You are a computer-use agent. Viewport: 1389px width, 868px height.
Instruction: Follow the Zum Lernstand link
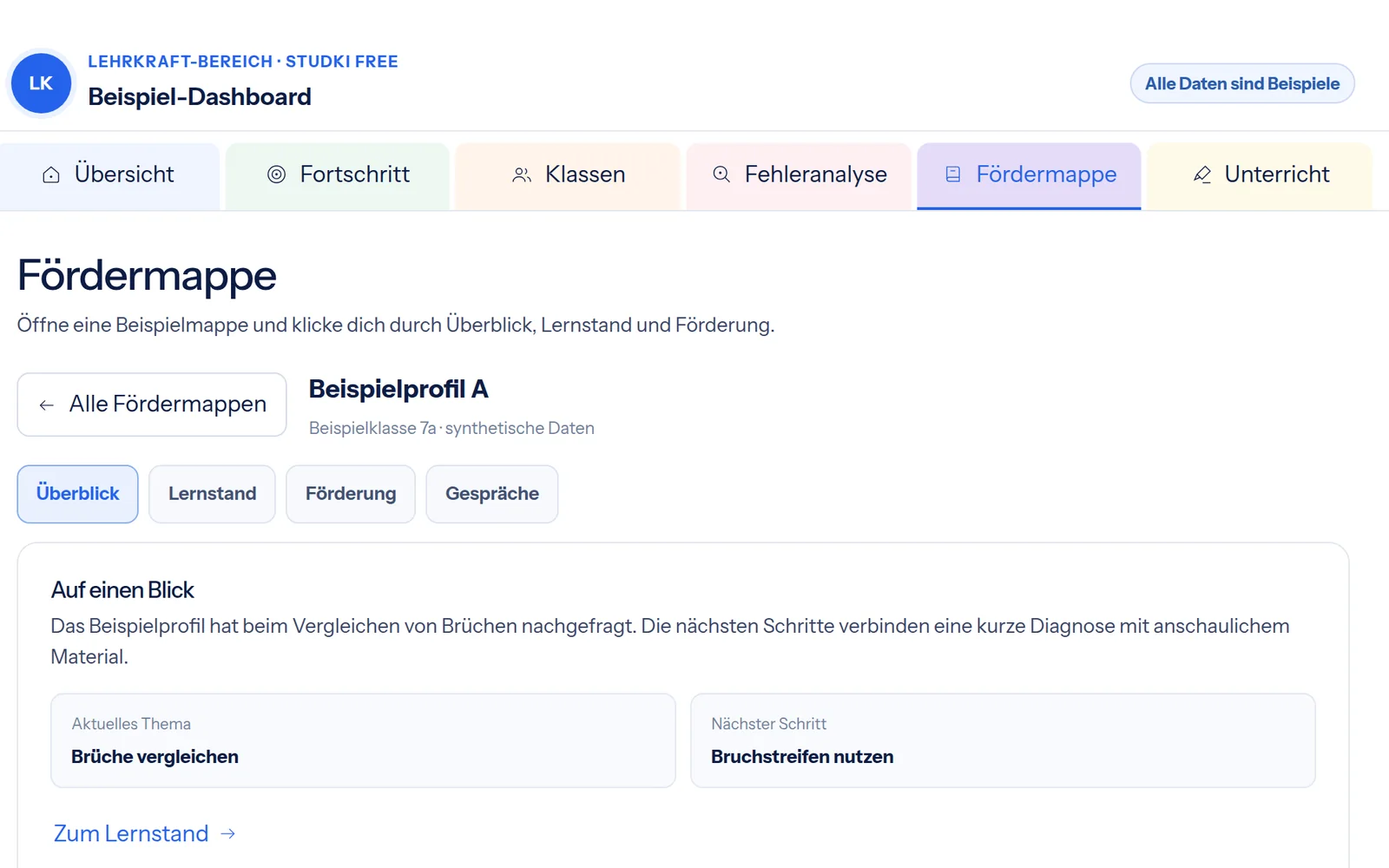coord(144,834)
